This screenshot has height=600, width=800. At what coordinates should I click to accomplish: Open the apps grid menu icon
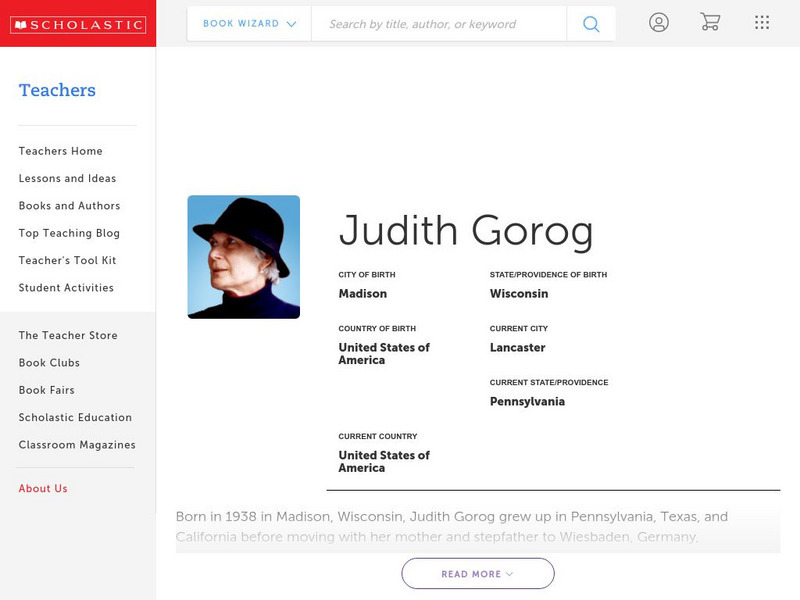tap(762, 22)
